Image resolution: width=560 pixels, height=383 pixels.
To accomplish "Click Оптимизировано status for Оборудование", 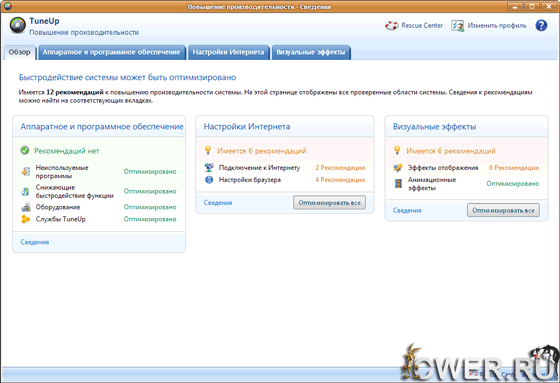I will [x=150, y=207].
